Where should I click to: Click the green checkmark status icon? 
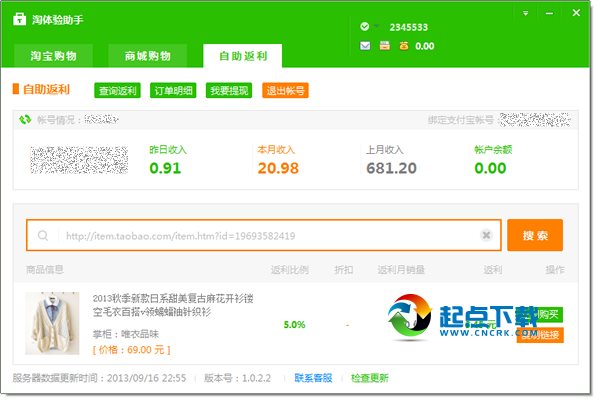(365, 26)
